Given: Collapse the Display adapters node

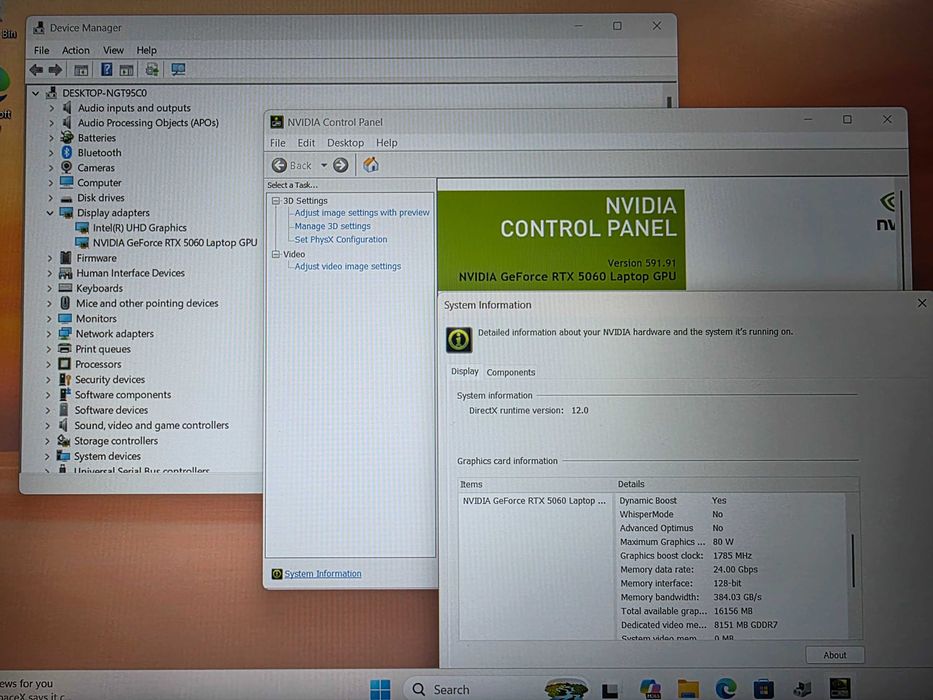Looking at the screenshot, I should (x=50, y=212).
